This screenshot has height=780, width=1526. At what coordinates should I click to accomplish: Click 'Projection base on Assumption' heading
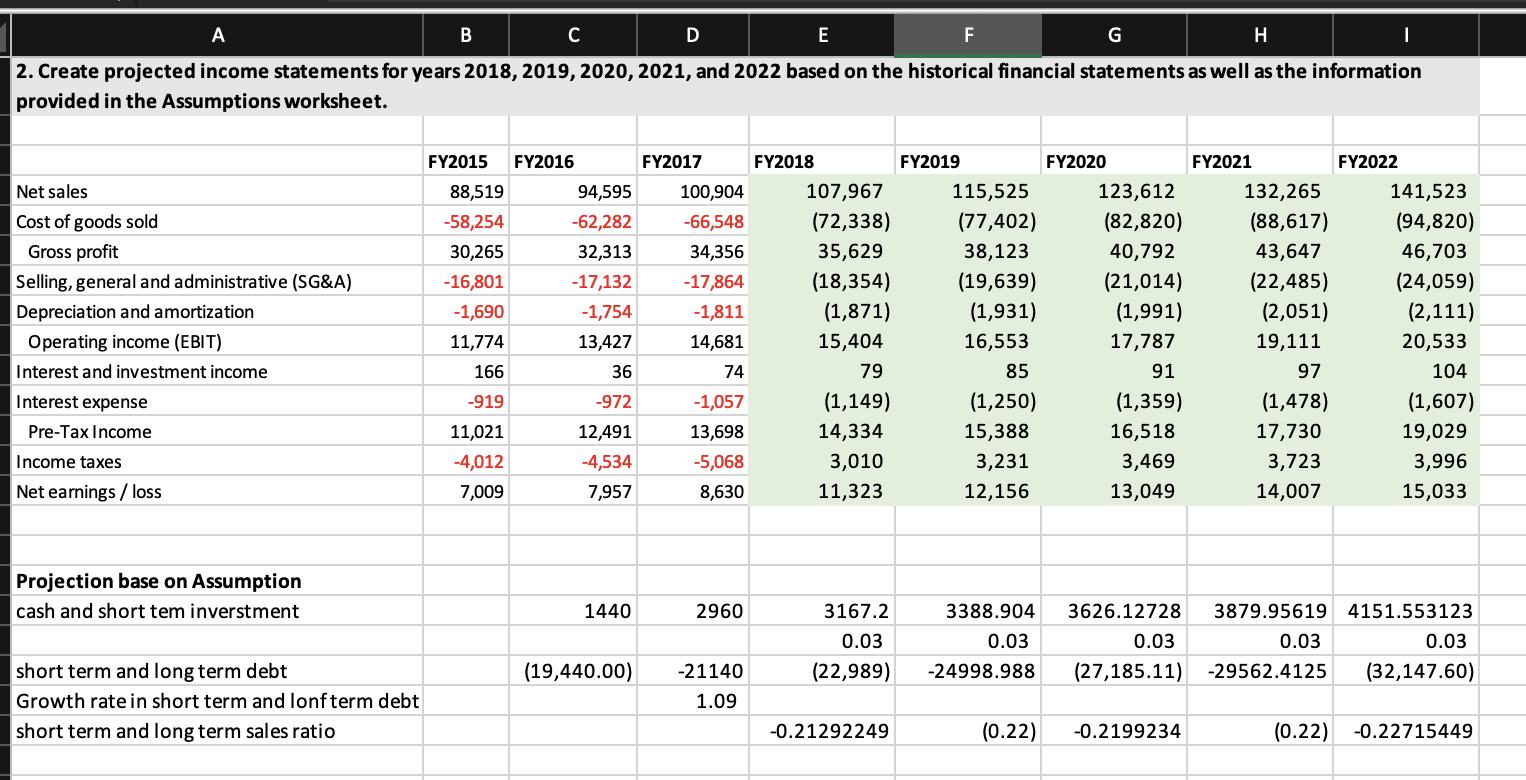pyautogui.click(x=159, y=581)
